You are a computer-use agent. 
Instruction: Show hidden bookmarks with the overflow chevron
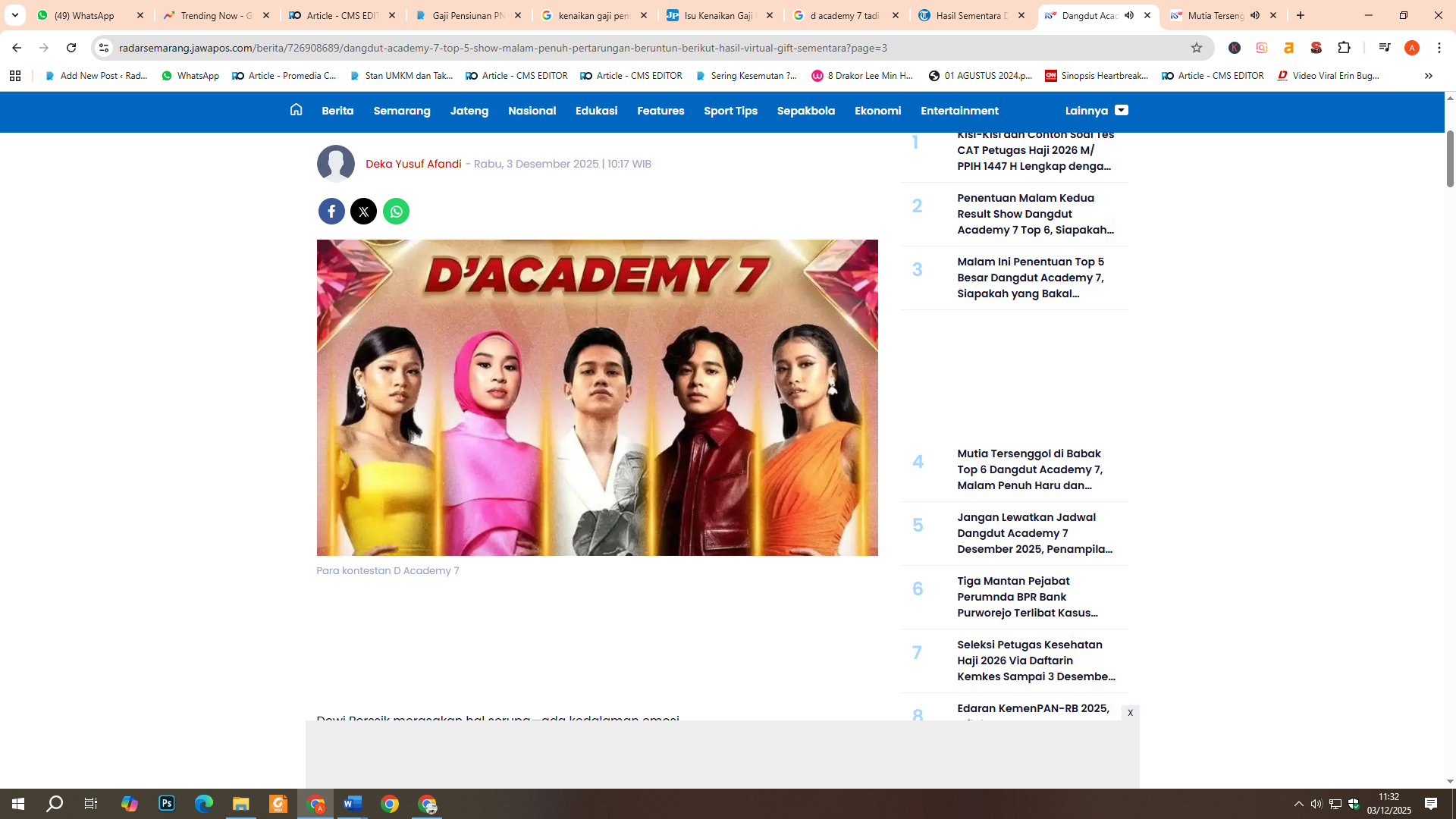click(x=1429, y=76)
